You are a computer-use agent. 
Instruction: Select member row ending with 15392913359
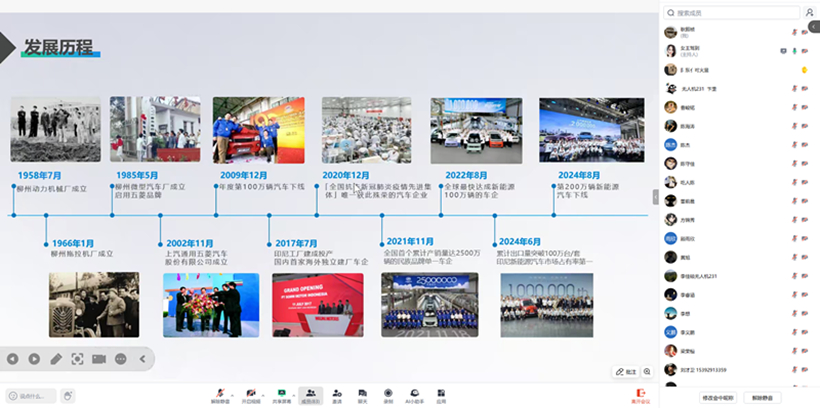tap(737, 370)
